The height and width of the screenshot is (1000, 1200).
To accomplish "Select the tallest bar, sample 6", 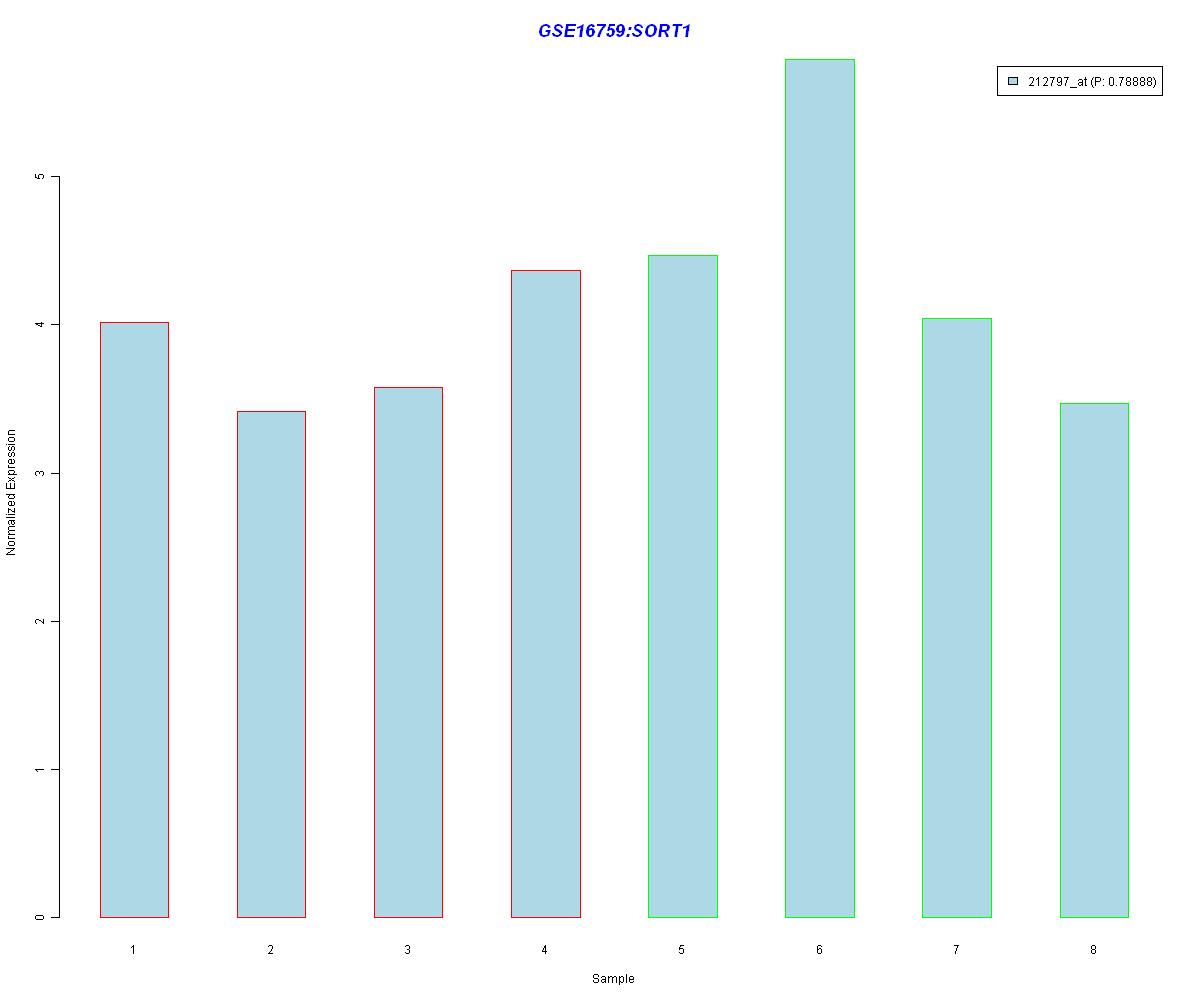I will pyautogui.click(x=820, y=488).
